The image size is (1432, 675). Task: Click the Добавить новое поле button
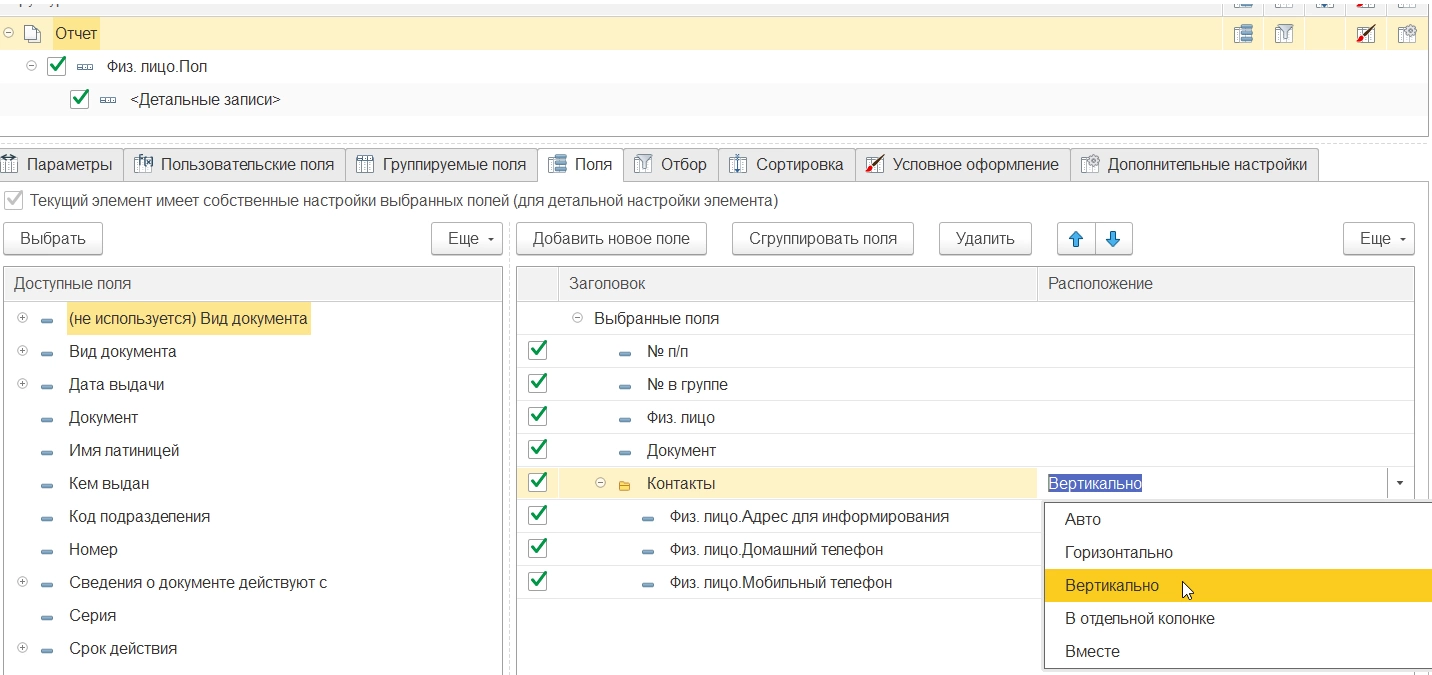611,239
